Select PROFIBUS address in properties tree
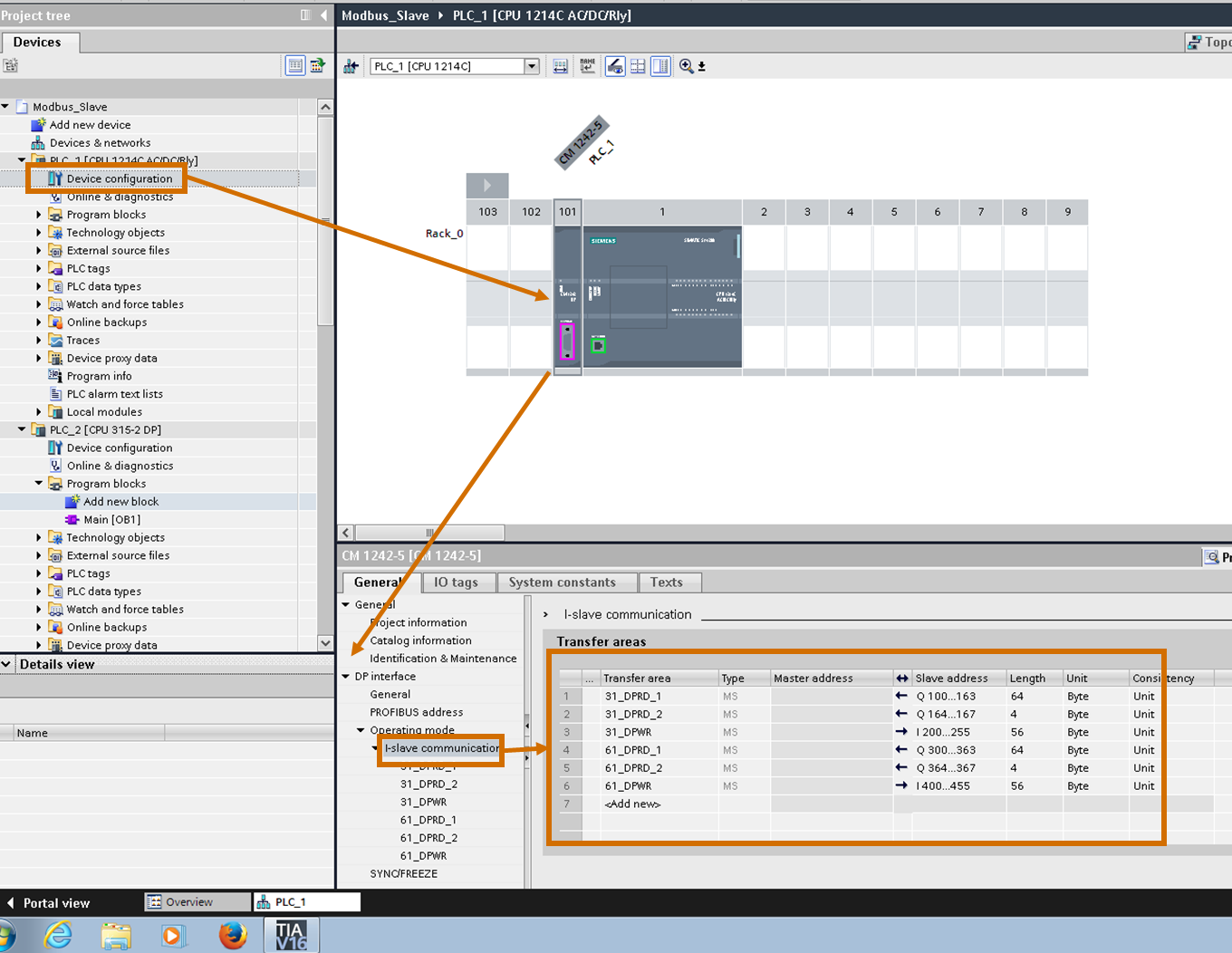This screenshot has width=1232, height=953. point(417,712)
